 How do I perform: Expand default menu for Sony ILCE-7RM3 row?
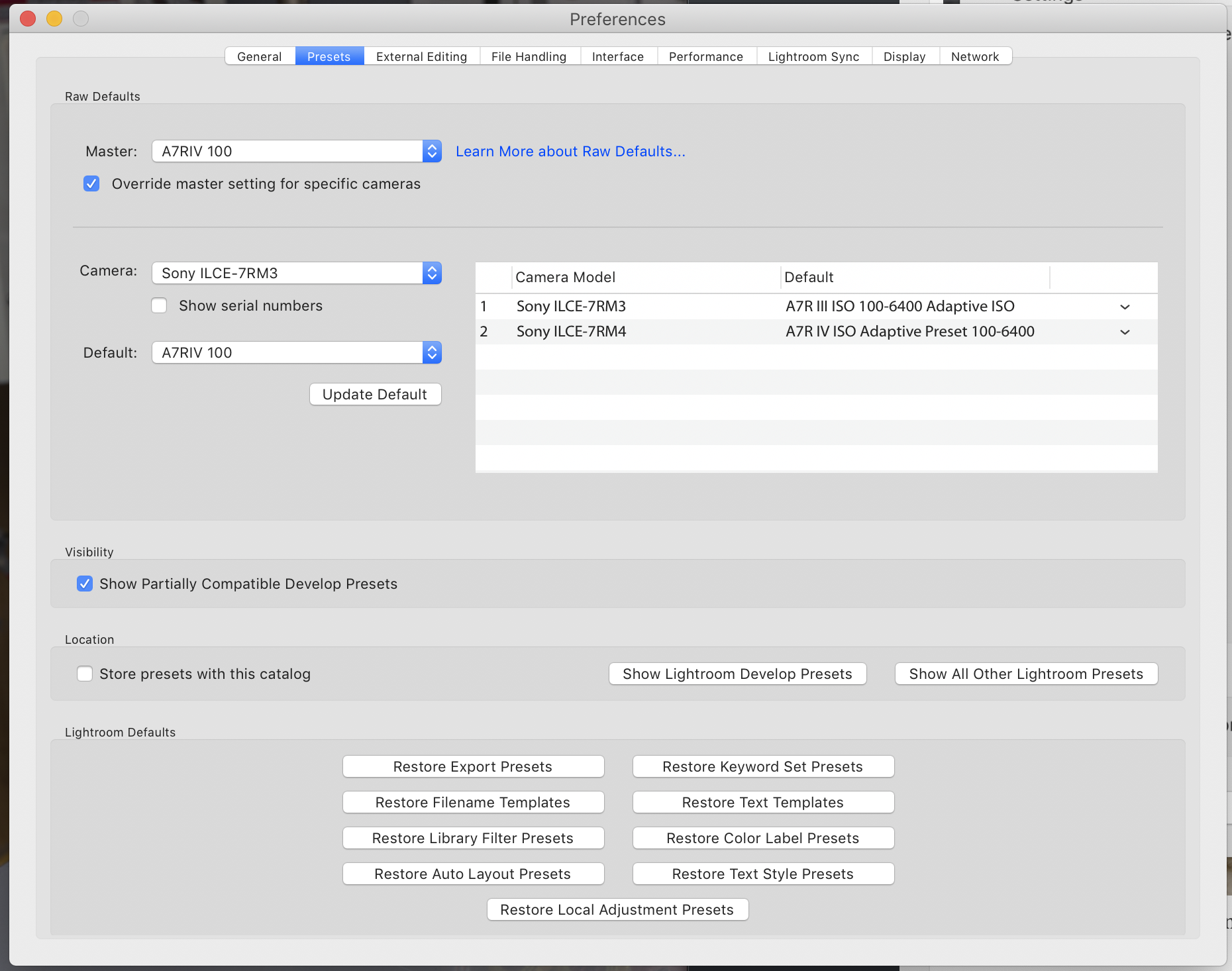point(1125,307)
